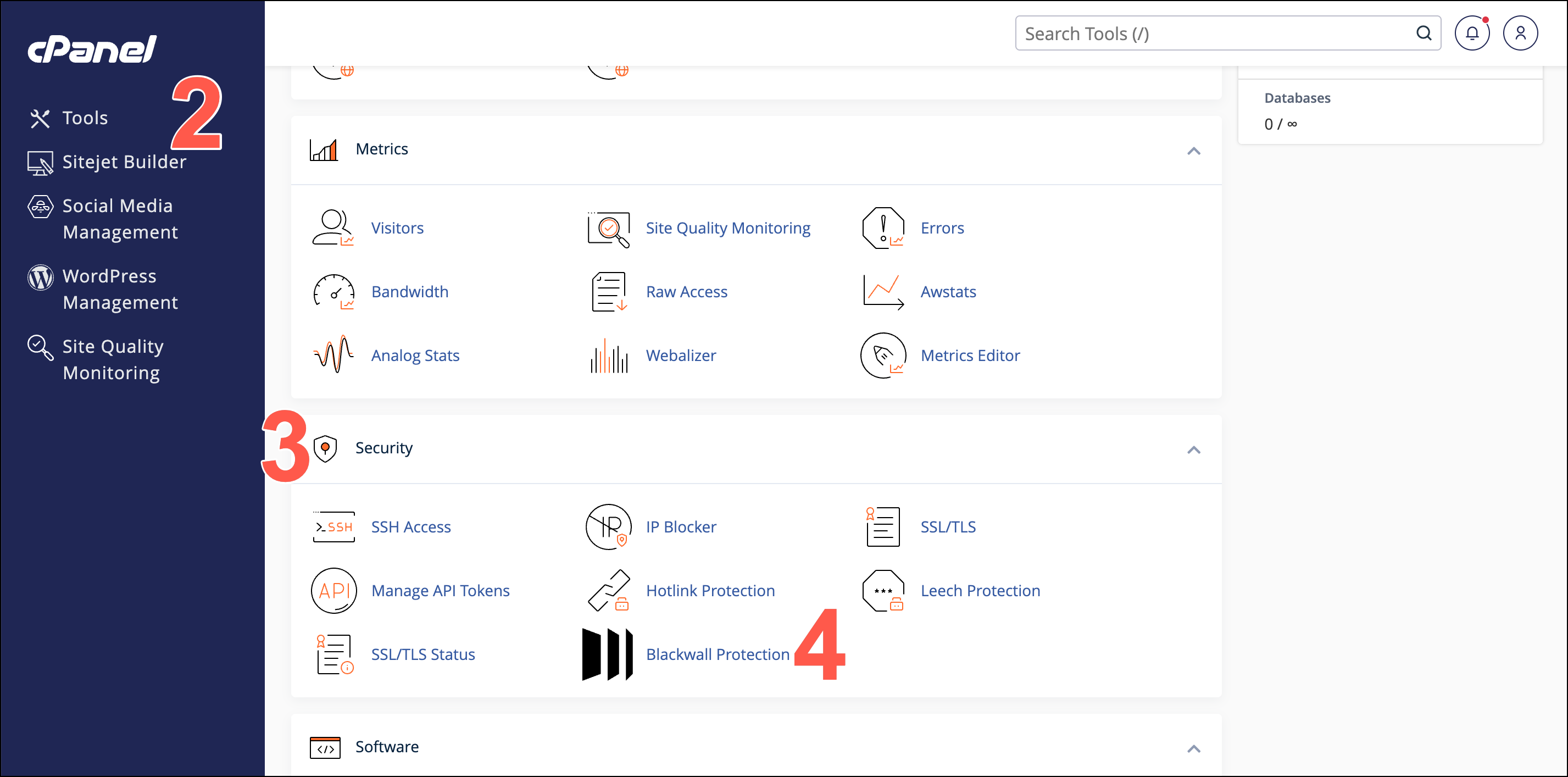
Task: Open the Site Quality Monitoring tool link
Action: 728,227
